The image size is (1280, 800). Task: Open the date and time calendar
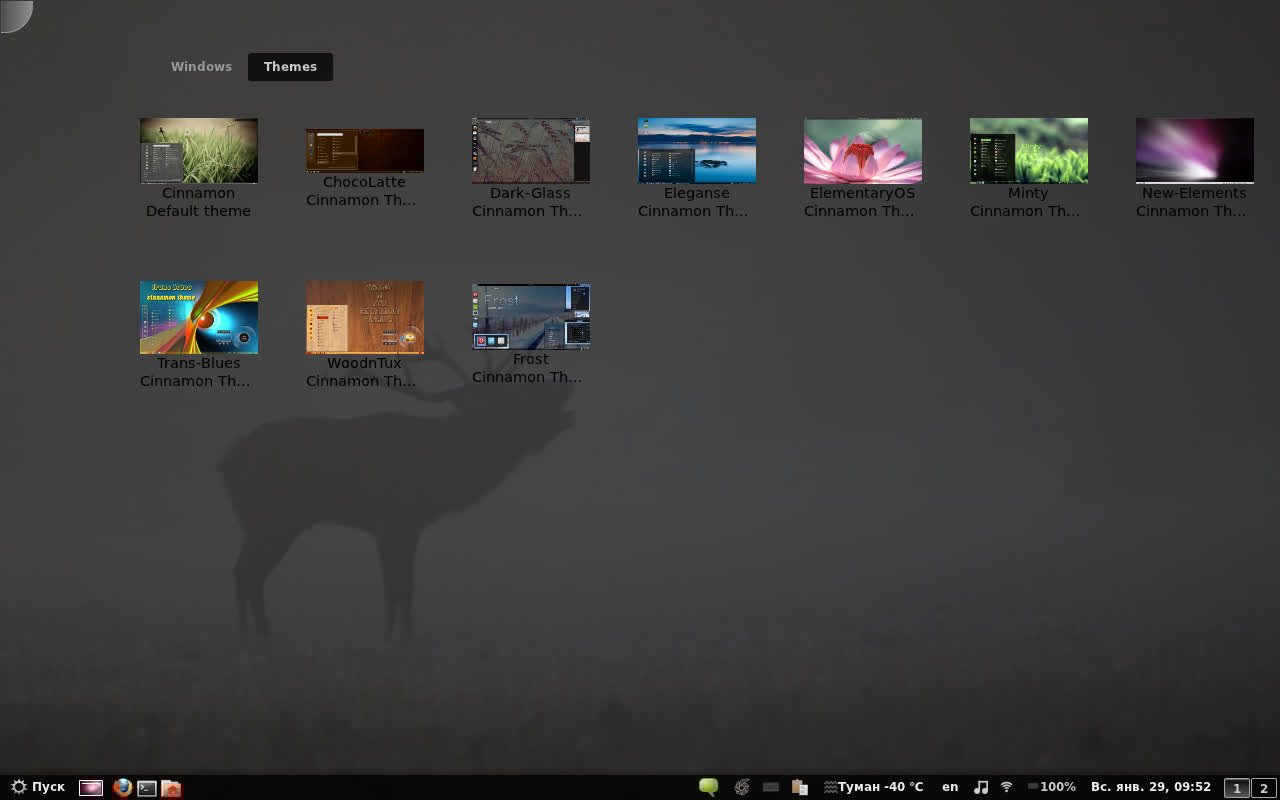[x=1150, y=787]
